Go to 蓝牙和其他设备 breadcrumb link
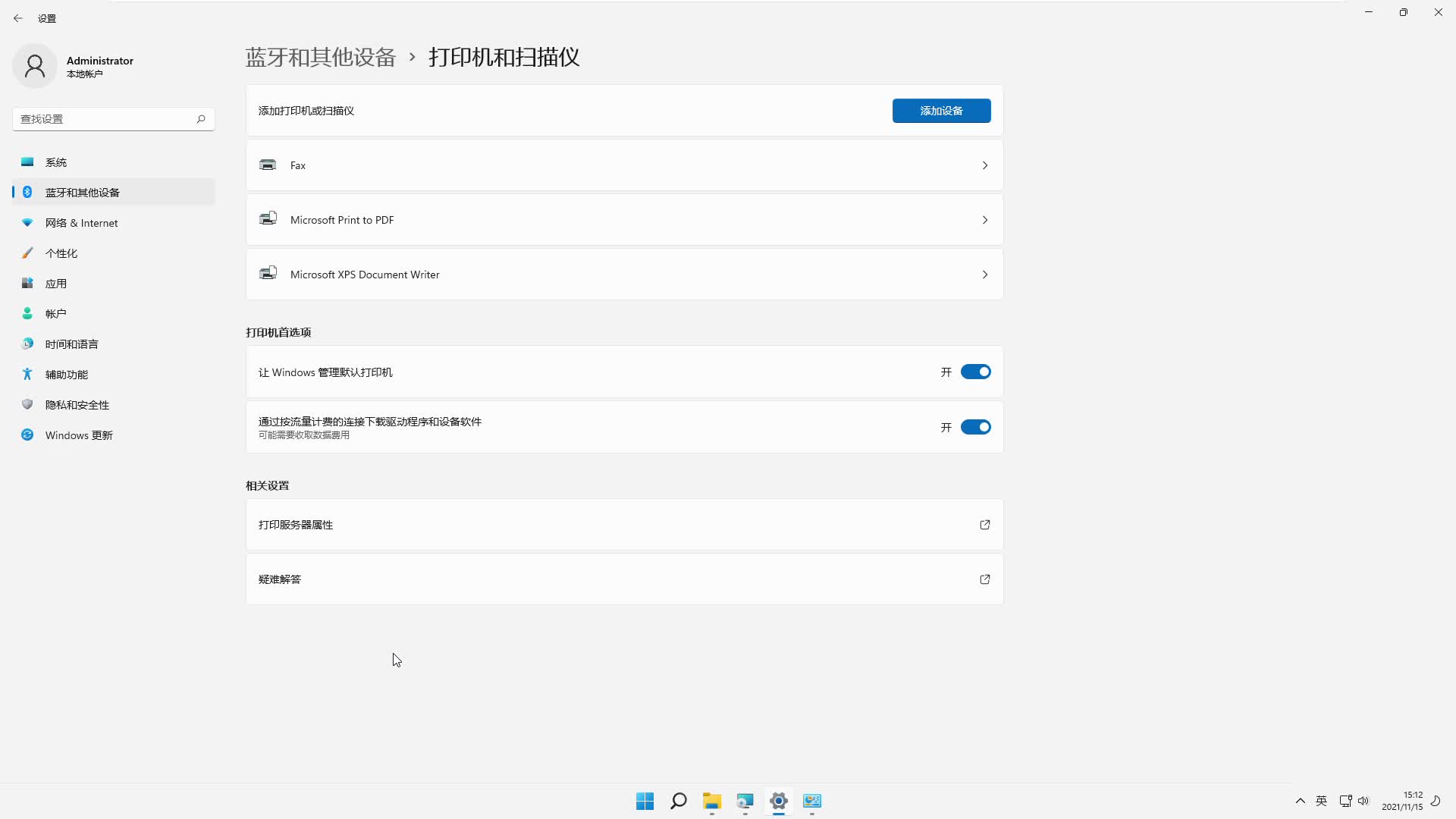Screen dimensions: 1456x819 (x=320, y=58)
